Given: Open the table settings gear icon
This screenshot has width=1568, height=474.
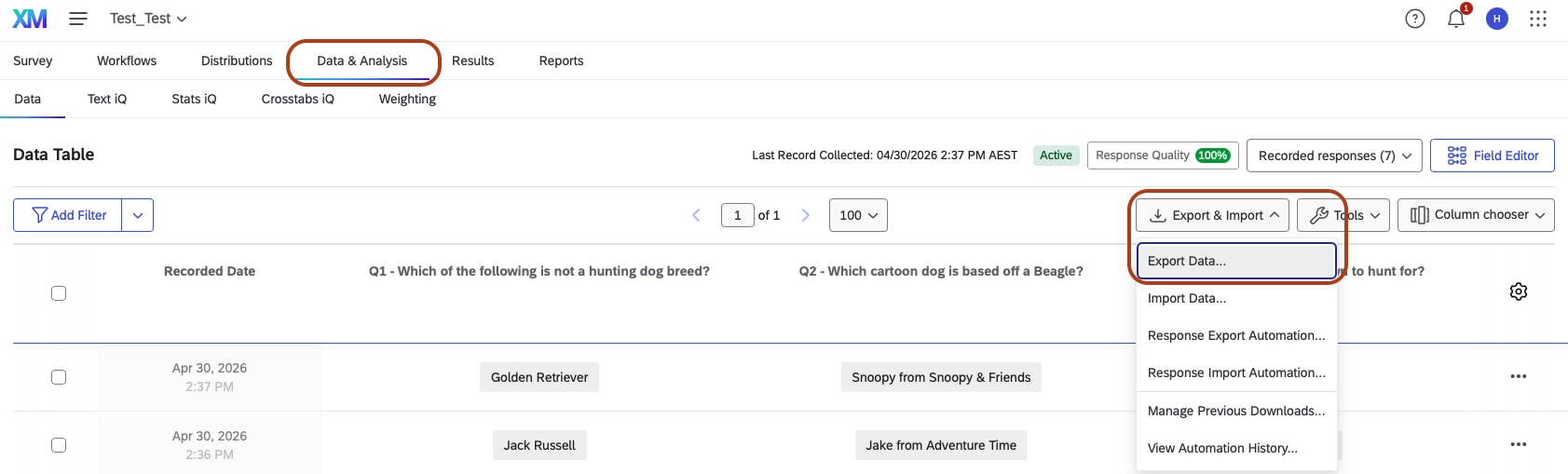Looking at the screenshot, I should click(1519, 291).
